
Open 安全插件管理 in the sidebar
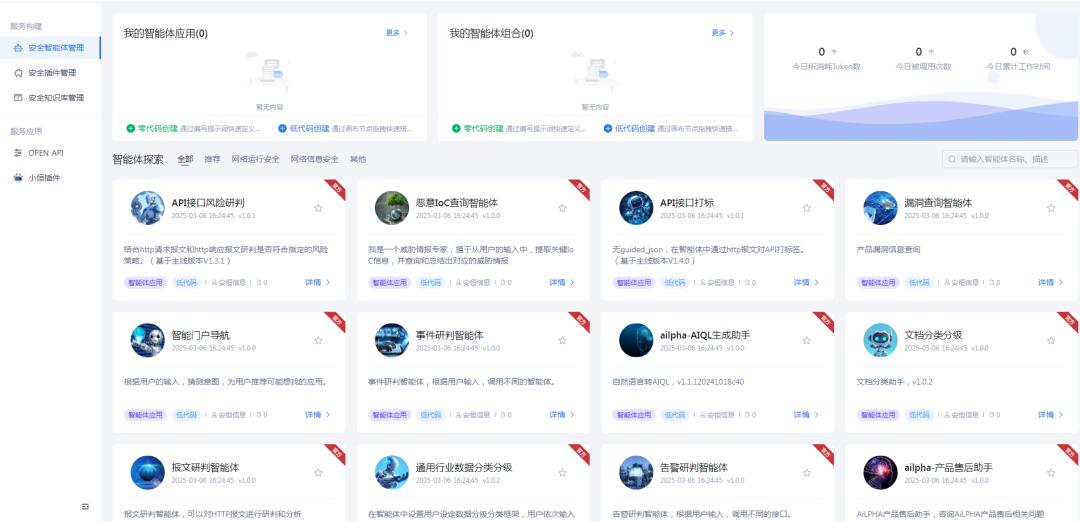coord(50,73)
